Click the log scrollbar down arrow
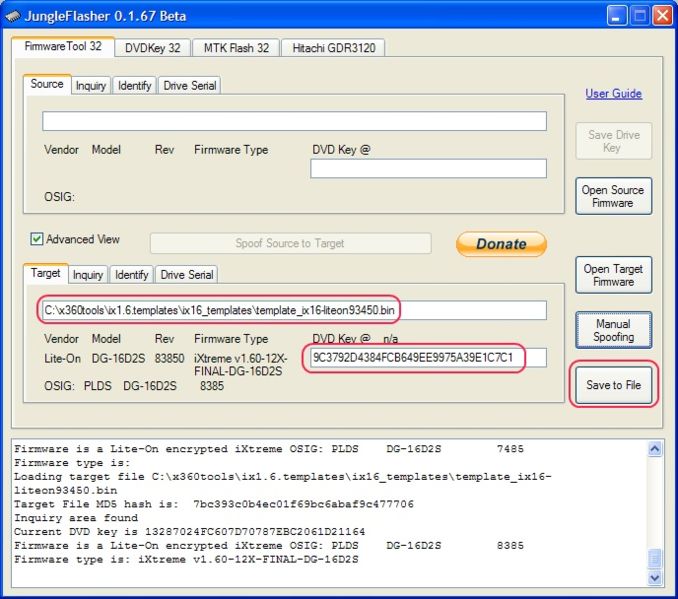Screen dimensions: 678x599 pyautogui.click(x=655, y=577)
